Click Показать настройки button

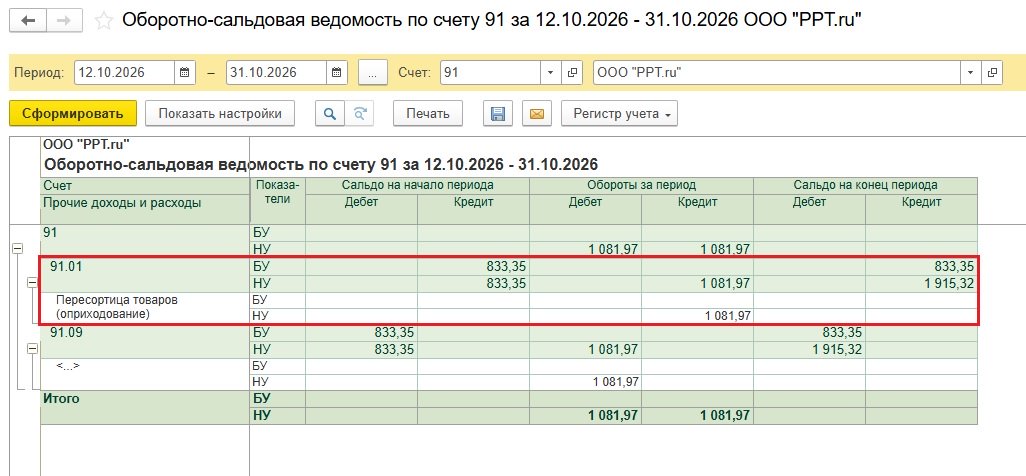pos(220,113)
